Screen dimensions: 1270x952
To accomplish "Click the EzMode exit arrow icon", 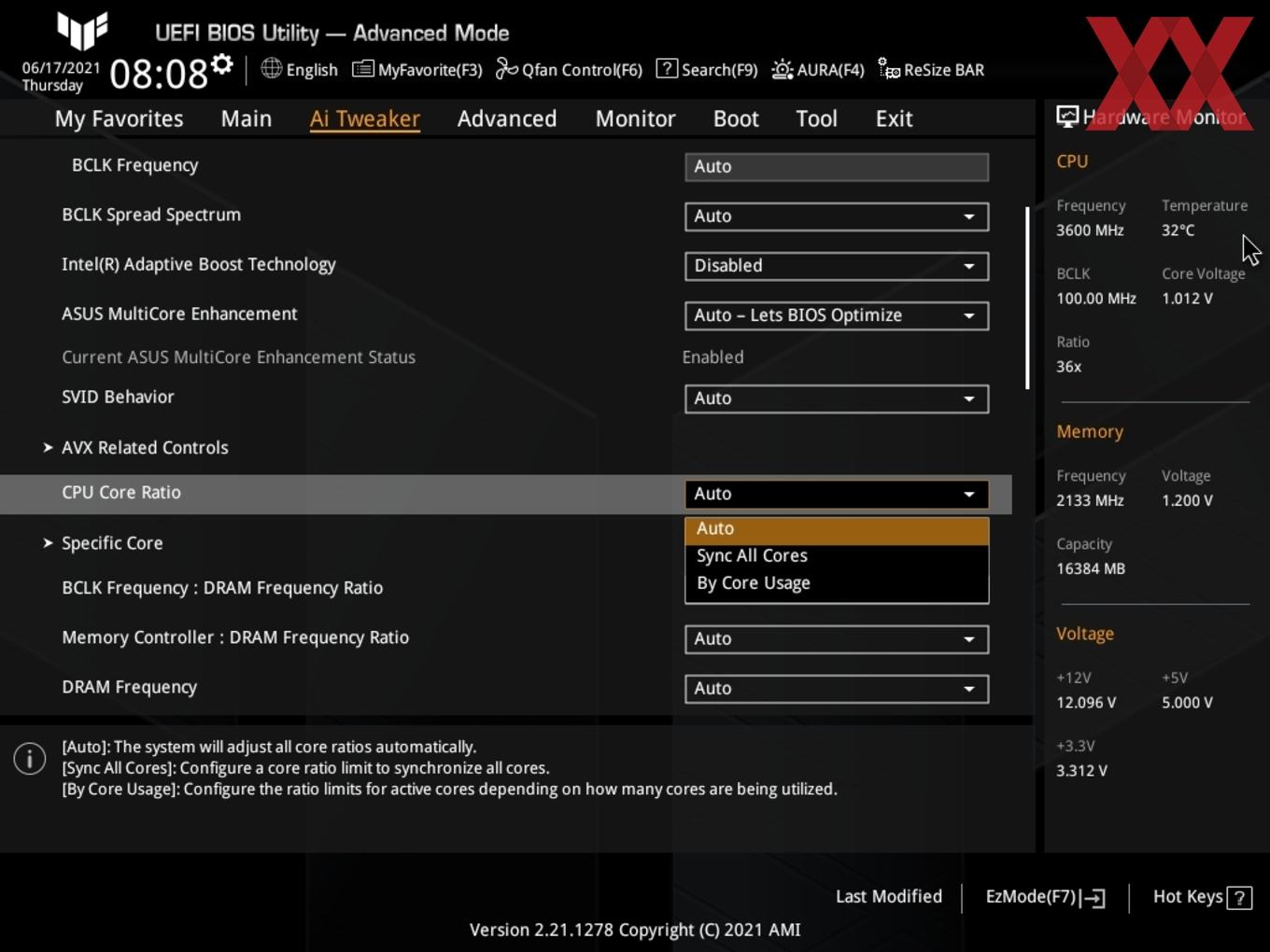I will coord(1094,898).
